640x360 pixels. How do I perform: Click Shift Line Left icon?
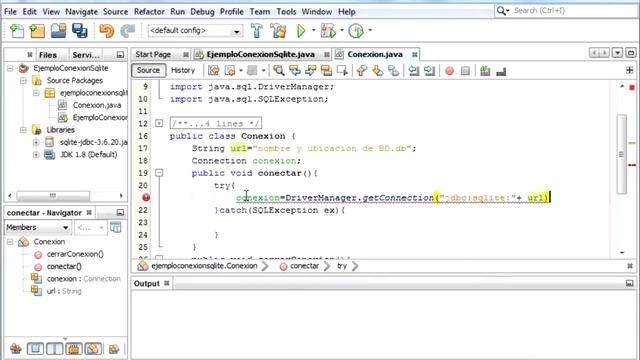click(x=413, y=71)
